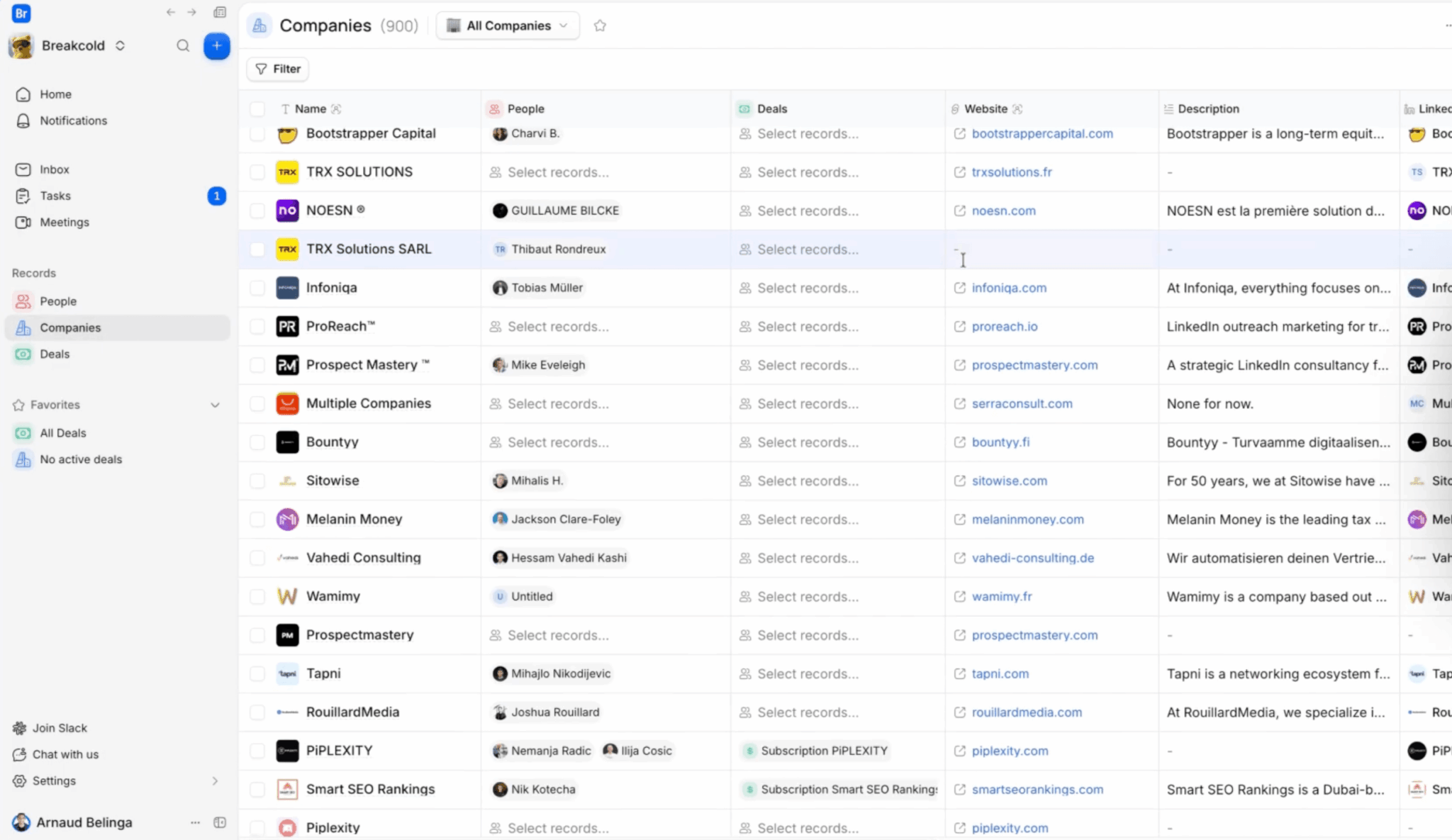1452x840 pixels.
Task: Click the Vahedi Consulting company name
Action: (x=363, y=558)
